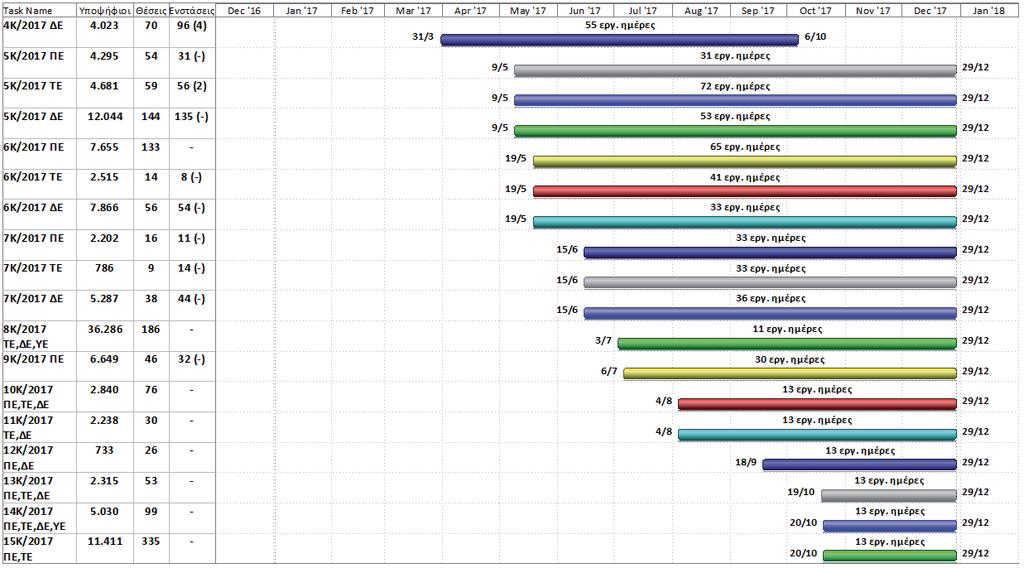Screen dimensions: 1024x568
Task: Click the 31/3 start date label
Action: 423,37
